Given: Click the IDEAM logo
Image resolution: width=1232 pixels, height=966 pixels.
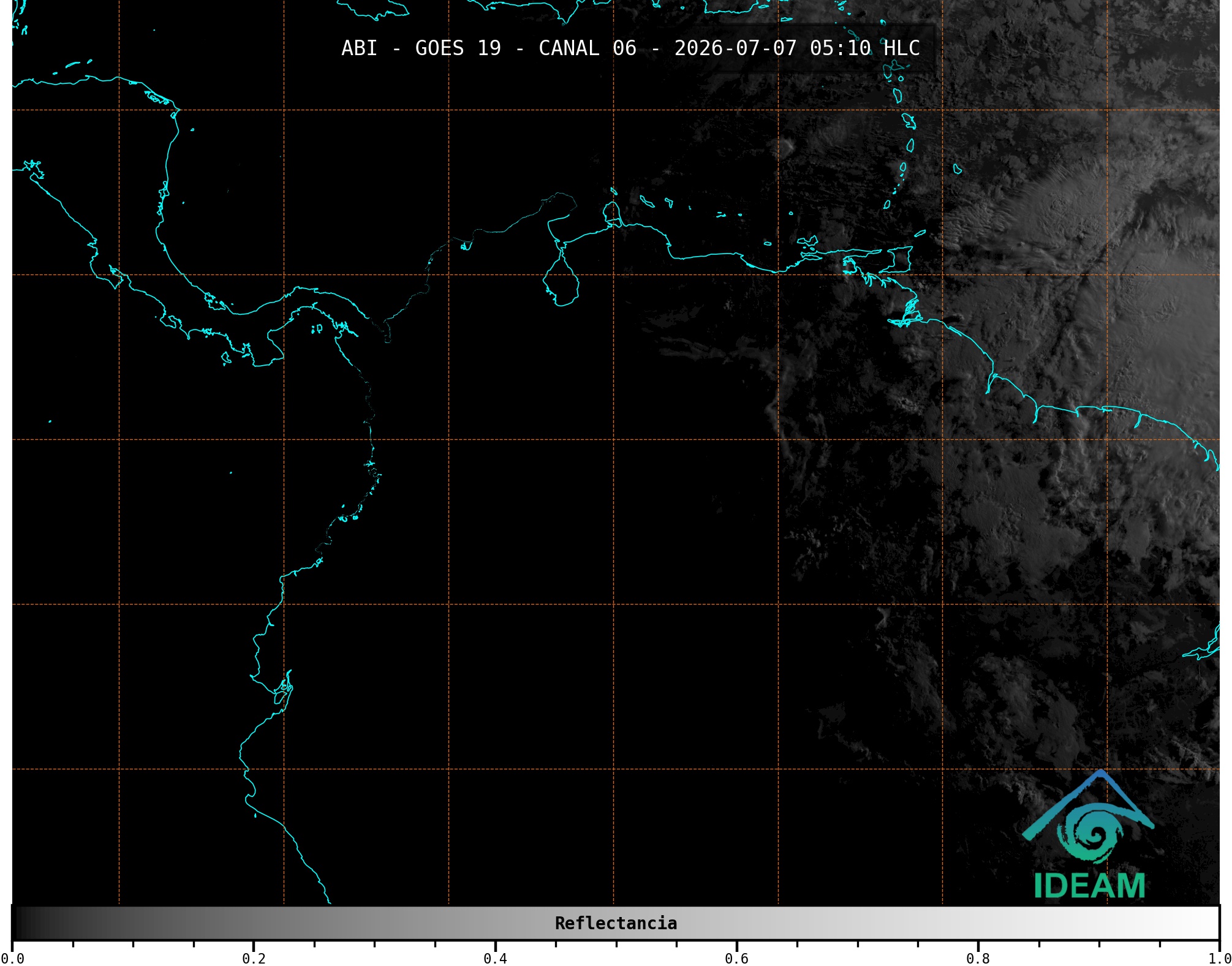Looking at the screenshot, I should (x=1089, y=834).
